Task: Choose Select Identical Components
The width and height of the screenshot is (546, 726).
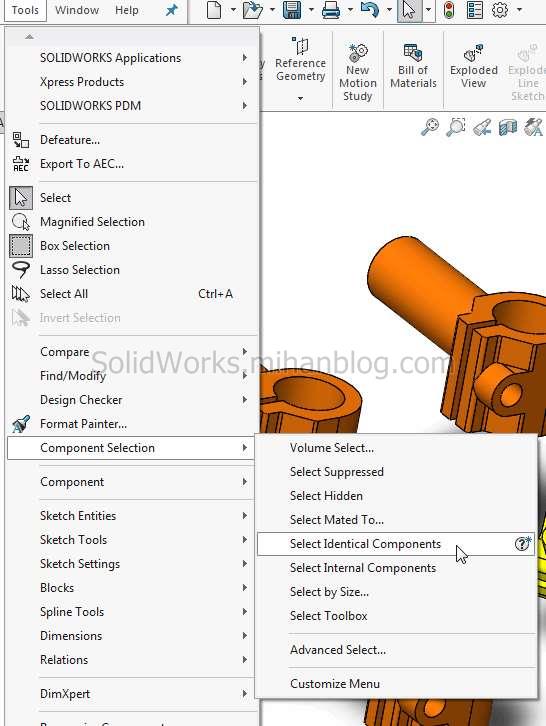Action: pyautogui.click(x=396, y=544)
